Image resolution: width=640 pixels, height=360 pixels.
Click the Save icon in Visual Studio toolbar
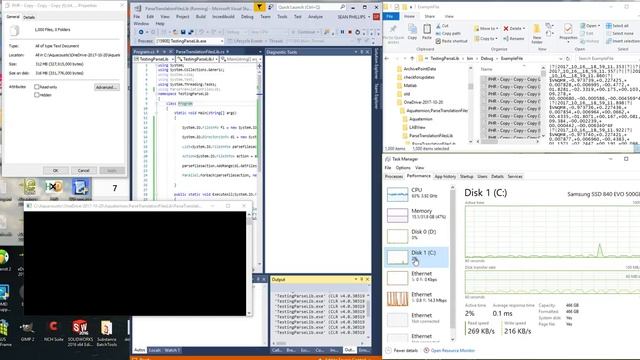pyautogui.click(x=183, y=32)
